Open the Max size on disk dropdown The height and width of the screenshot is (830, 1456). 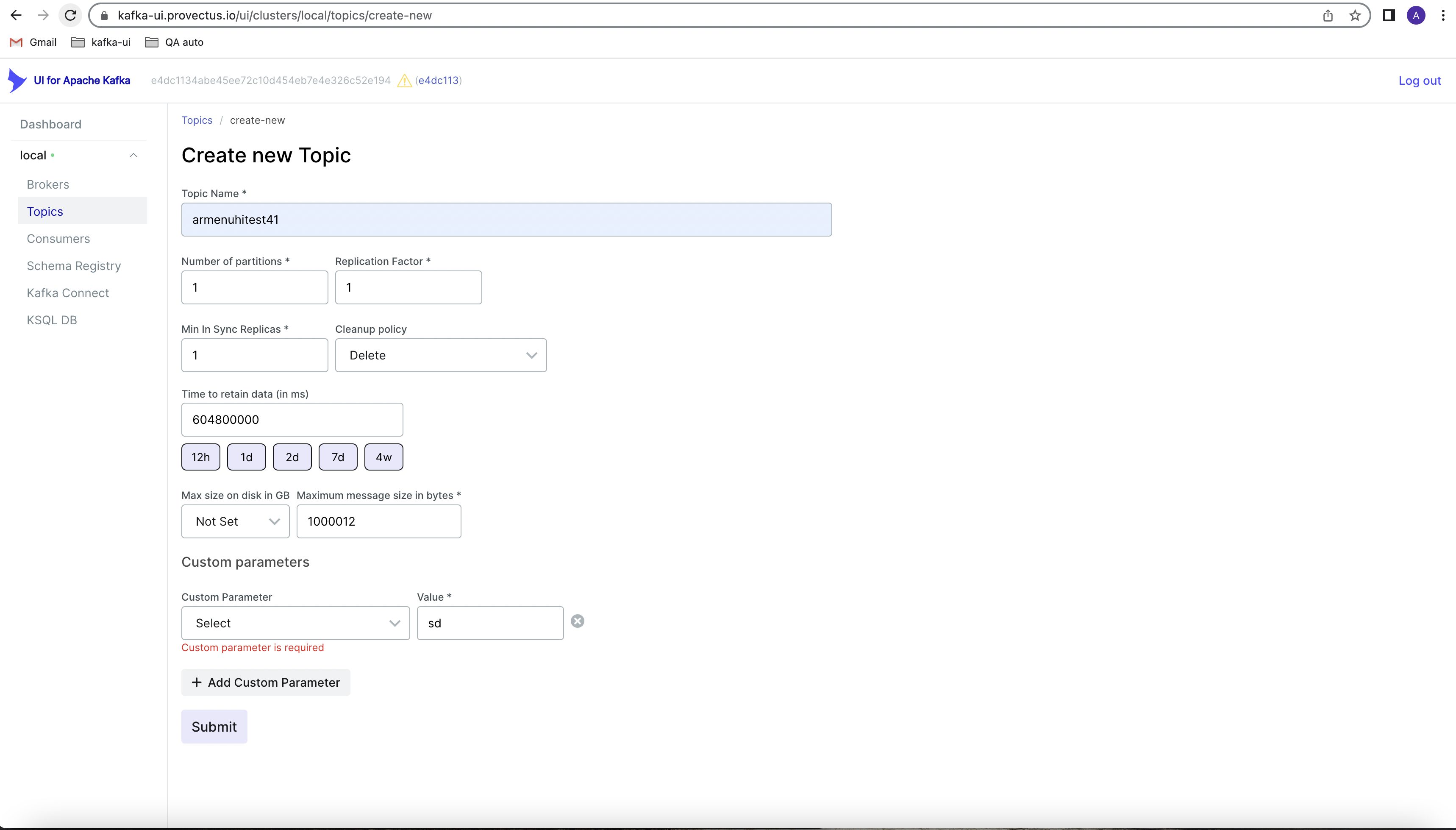click(235, 521)
